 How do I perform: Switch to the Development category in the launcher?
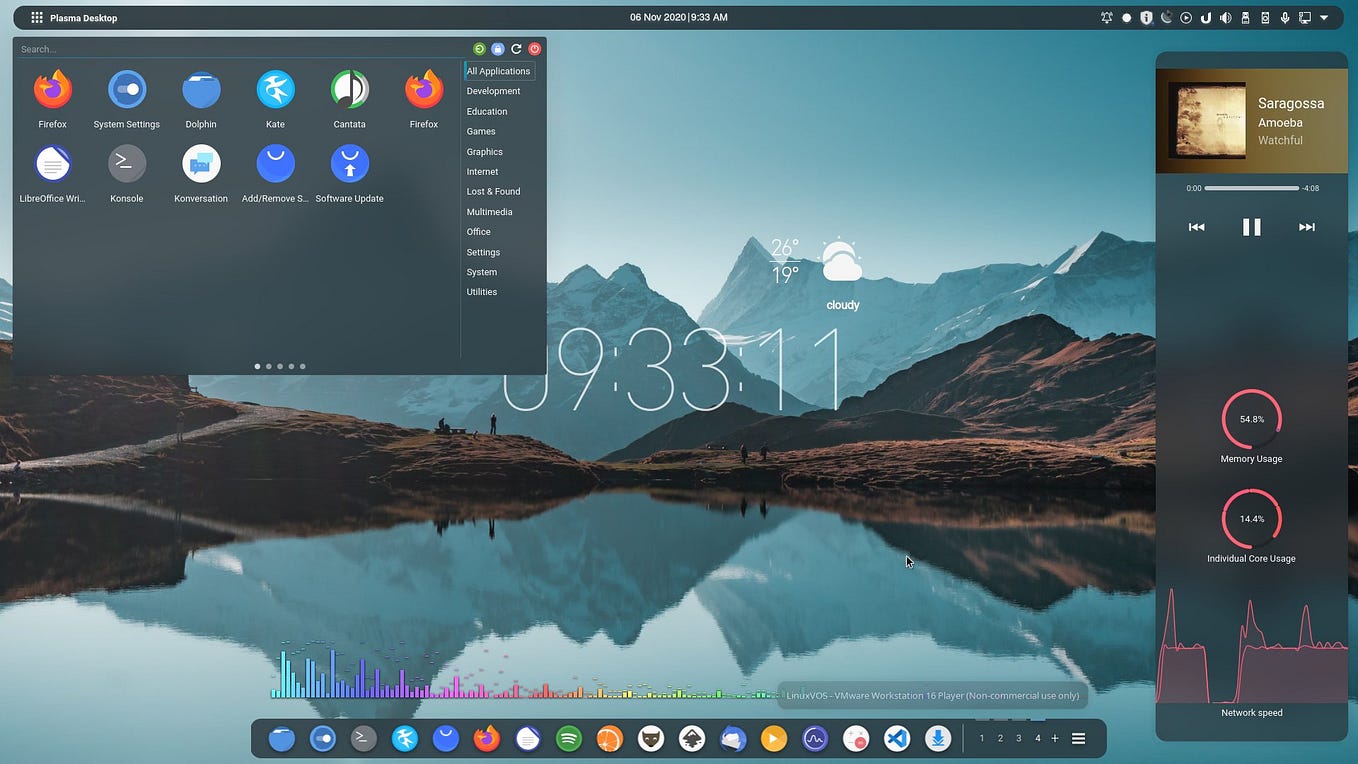click(492, 90)
